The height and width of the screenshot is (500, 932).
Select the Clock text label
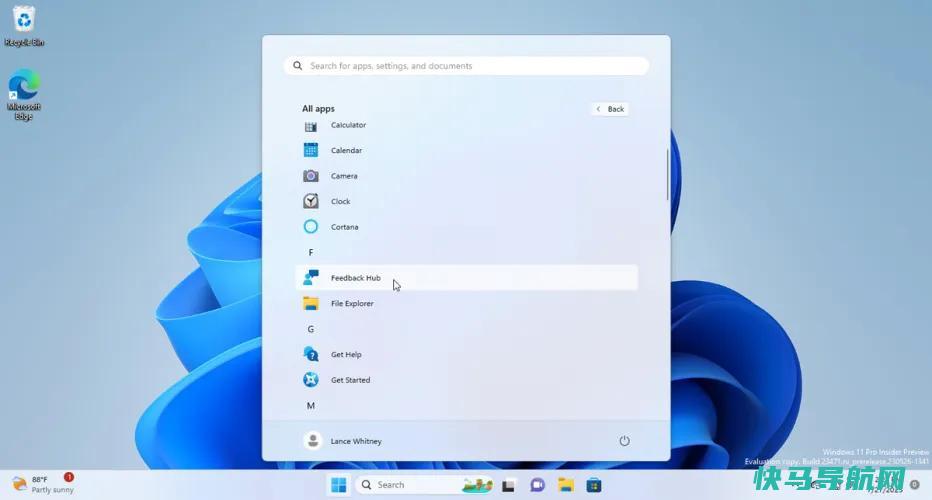tap(341, 202)
